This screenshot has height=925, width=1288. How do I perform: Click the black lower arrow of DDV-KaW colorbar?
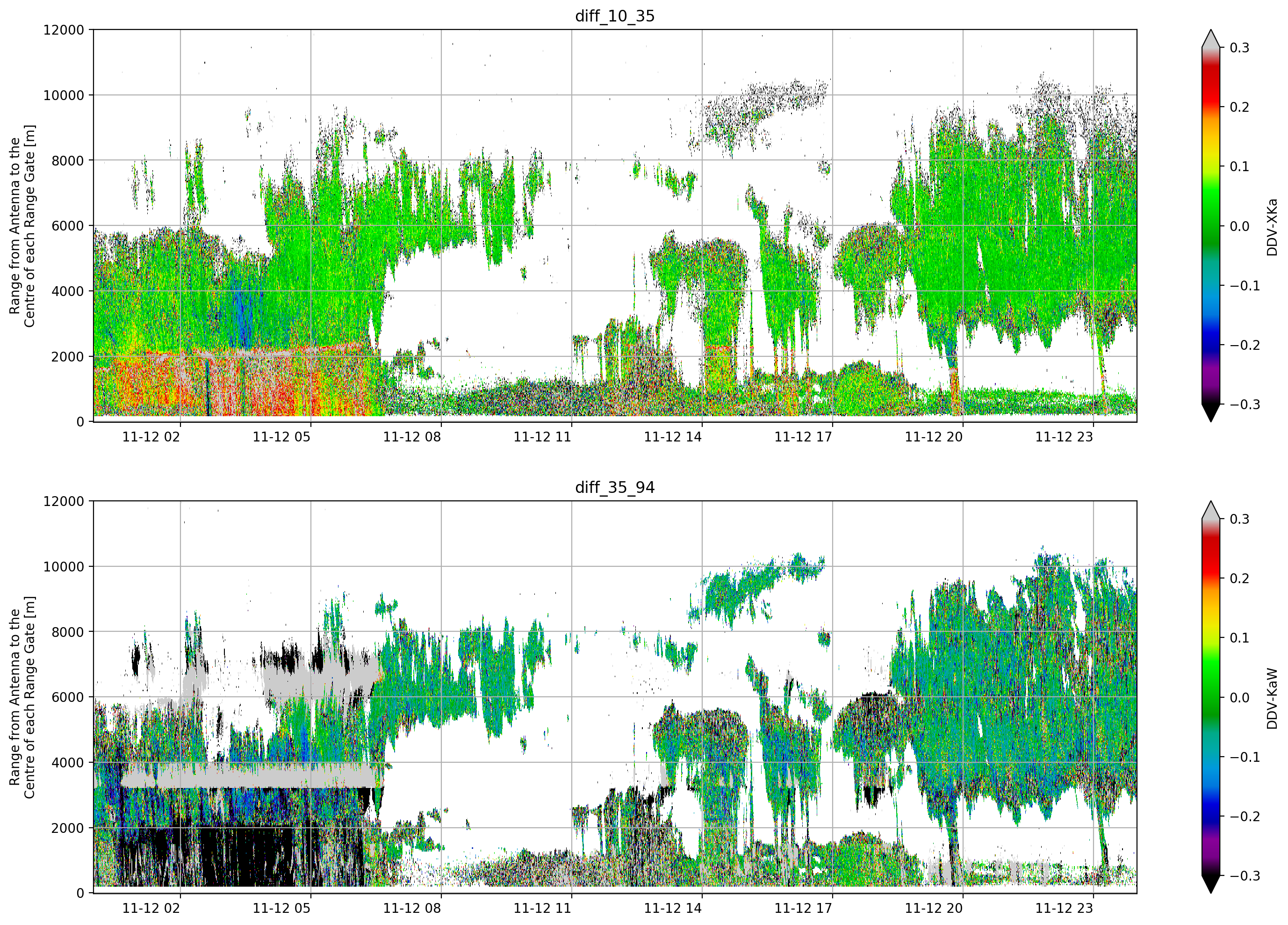point(1211,885)
